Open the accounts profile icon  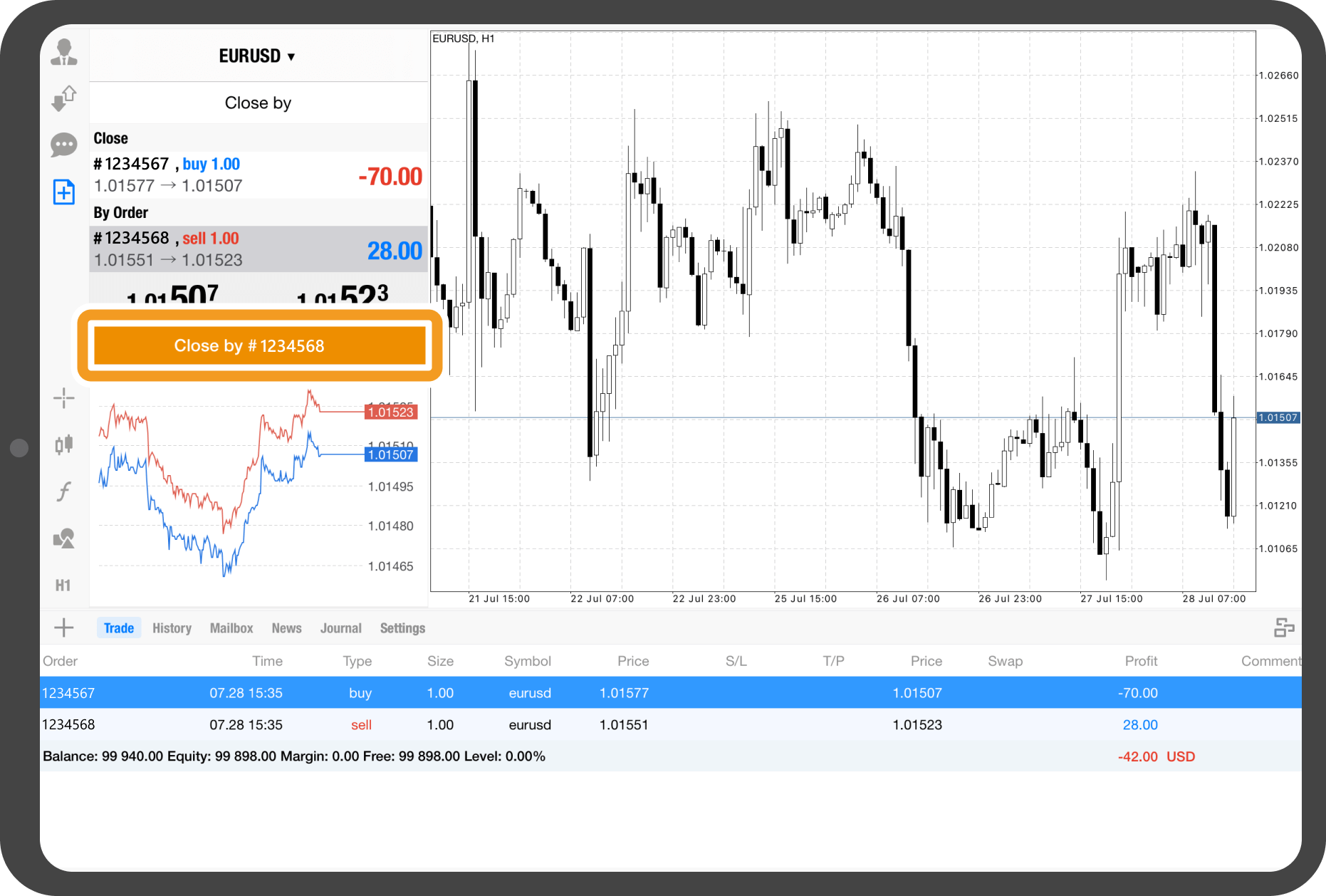(x=64, y=53)
